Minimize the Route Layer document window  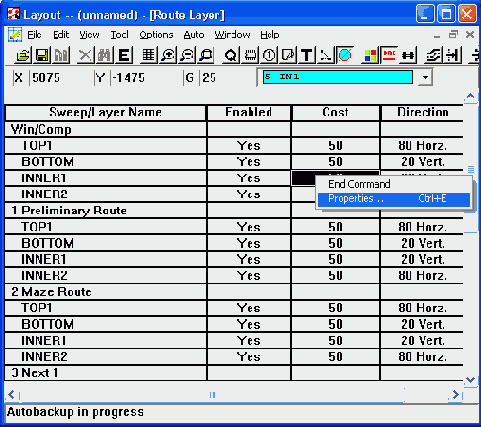[x=437, y=35]
